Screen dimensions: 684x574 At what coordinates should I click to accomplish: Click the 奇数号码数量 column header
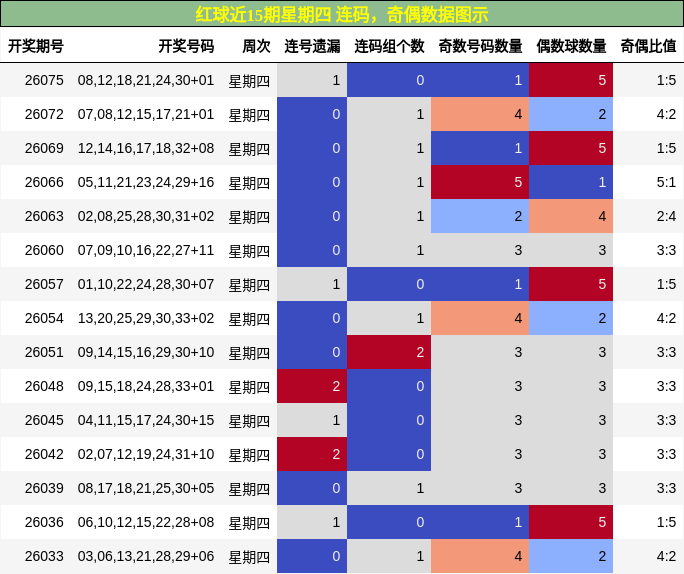(480, 46)
